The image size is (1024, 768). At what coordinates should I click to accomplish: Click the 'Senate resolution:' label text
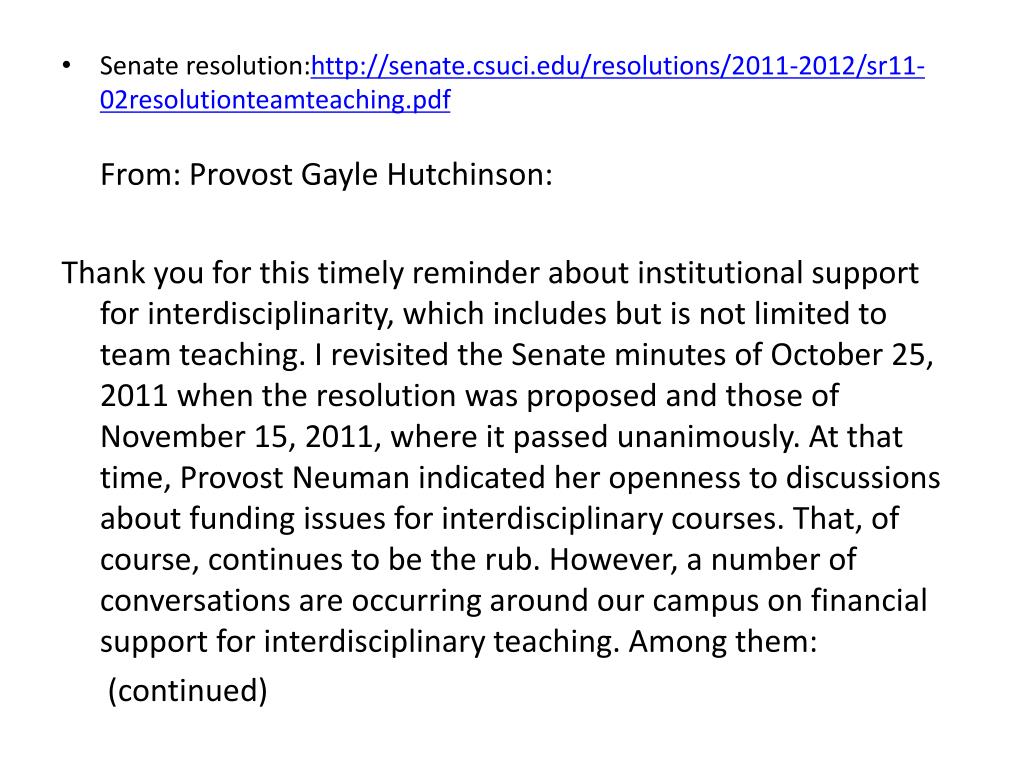pyautogui.click(x=205, y=66)
